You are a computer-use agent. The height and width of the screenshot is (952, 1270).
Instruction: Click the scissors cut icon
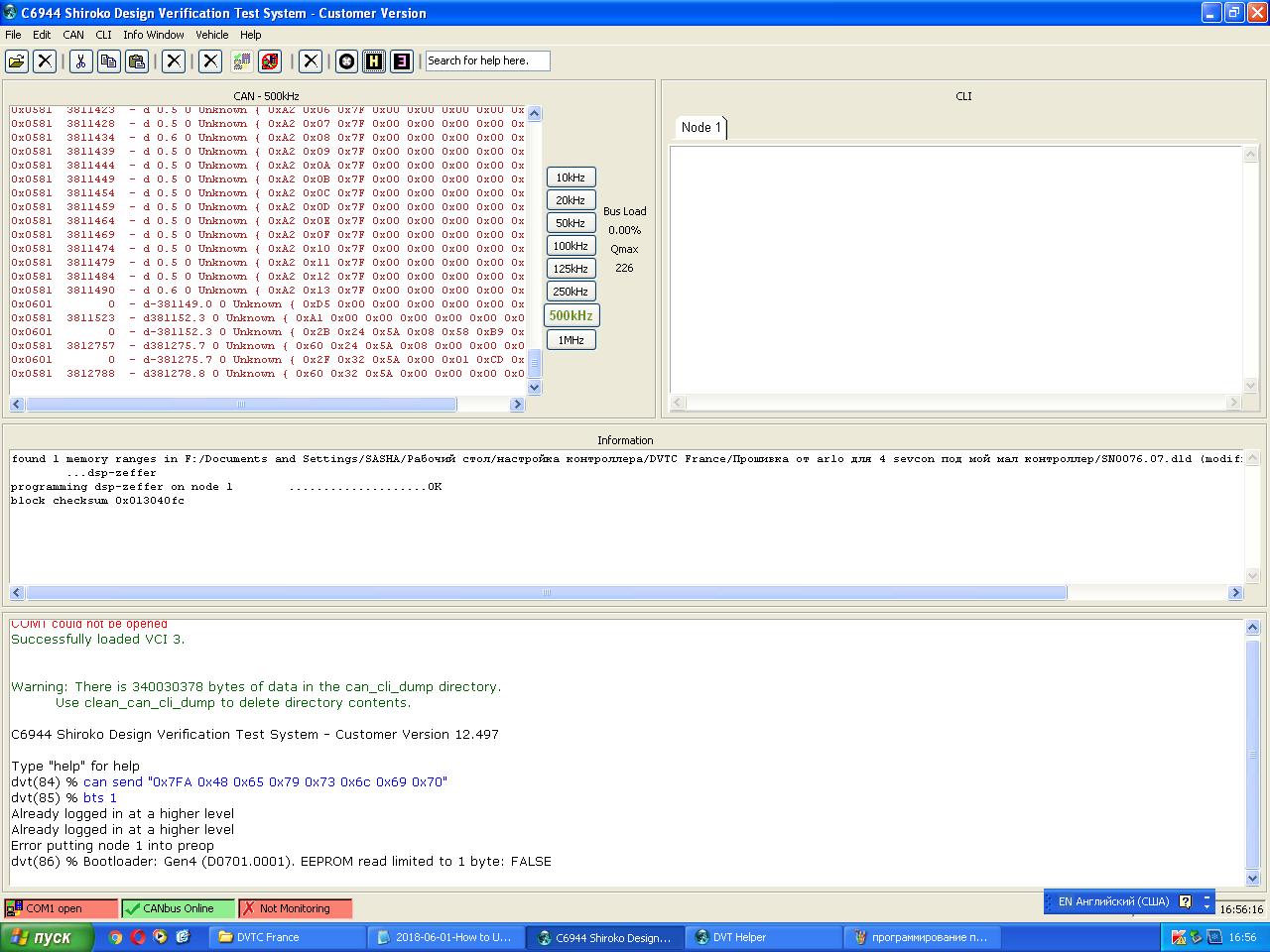81,61
